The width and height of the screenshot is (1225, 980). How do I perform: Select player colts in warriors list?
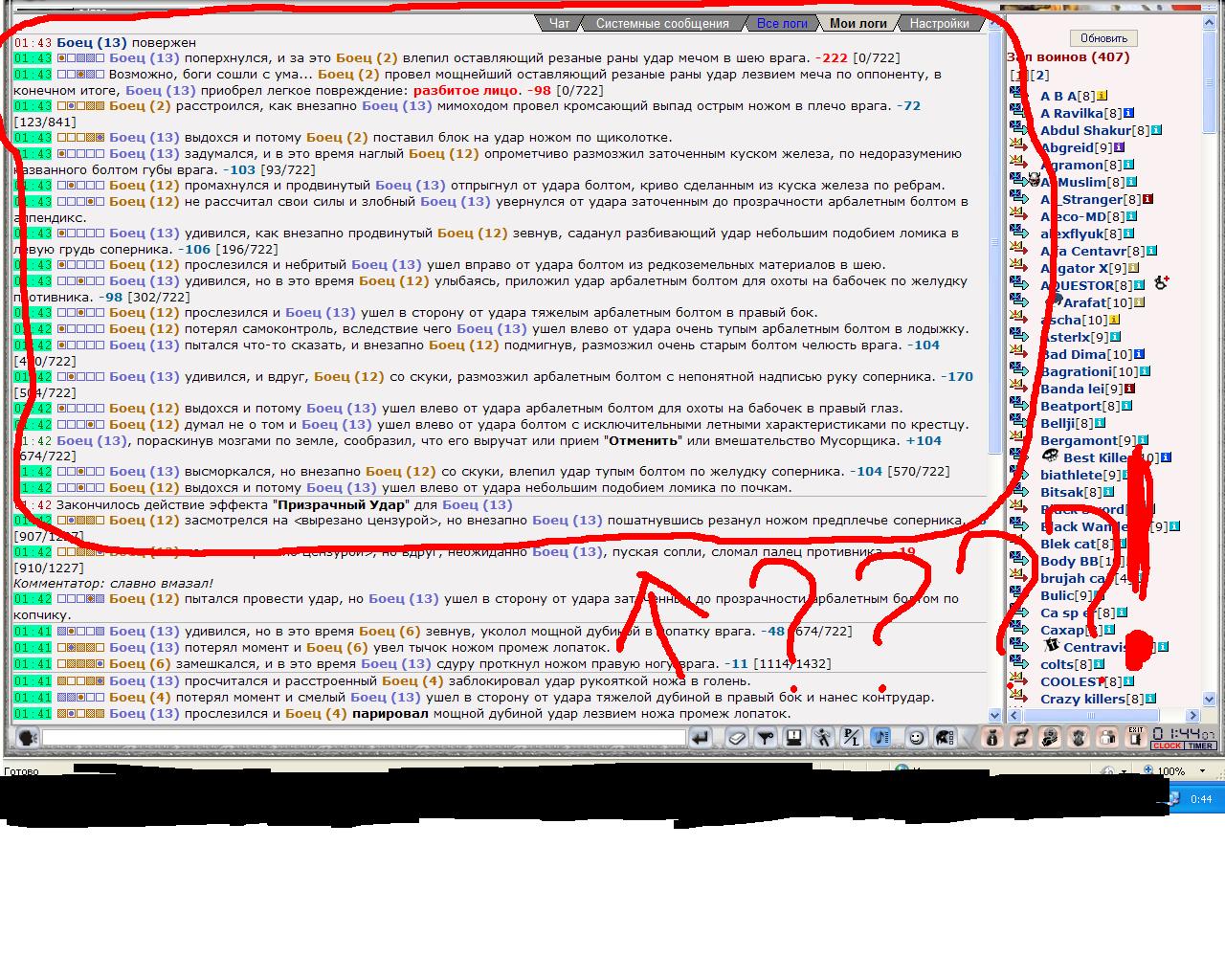[1058, 664]
